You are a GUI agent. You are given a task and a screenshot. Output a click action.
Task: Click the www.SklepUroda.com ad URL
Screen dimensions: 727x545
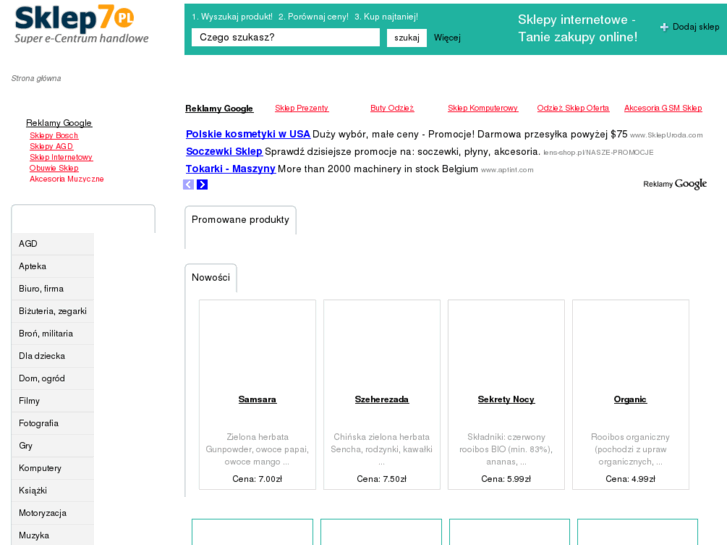tap(666, 135)
